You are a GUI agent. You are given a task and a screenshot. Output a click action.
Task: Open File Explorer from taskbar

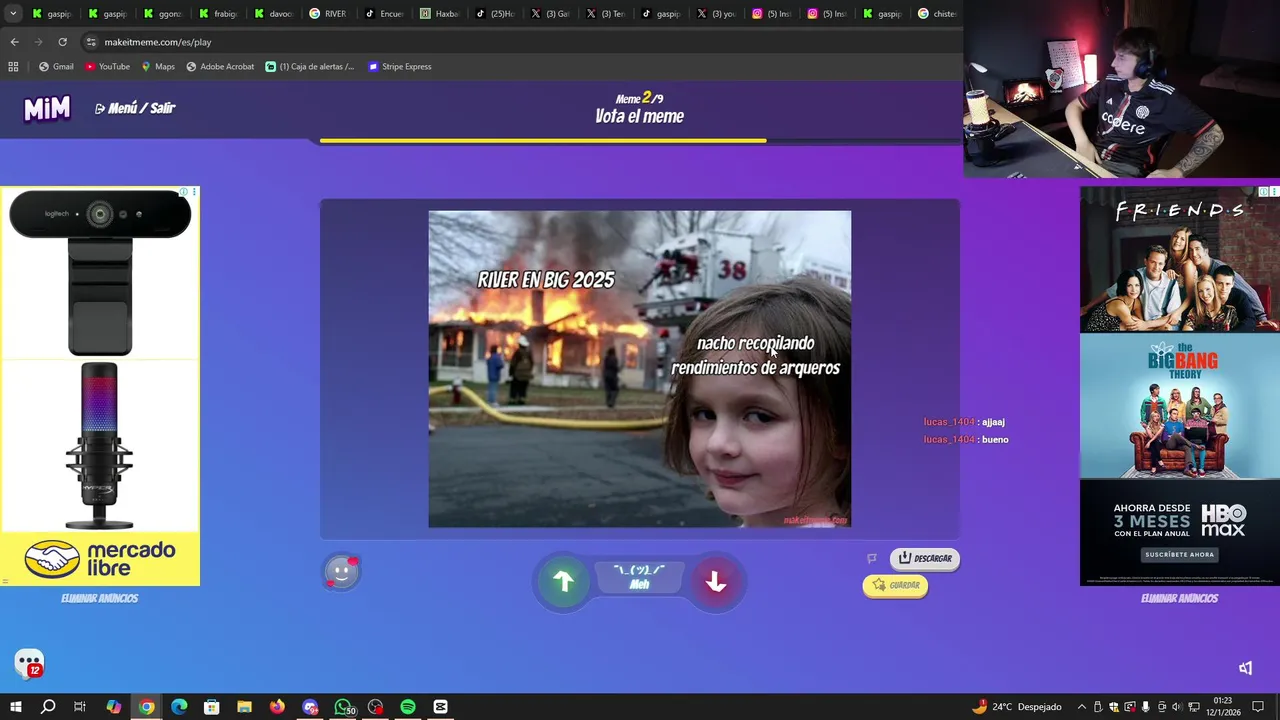coord(244,707)
